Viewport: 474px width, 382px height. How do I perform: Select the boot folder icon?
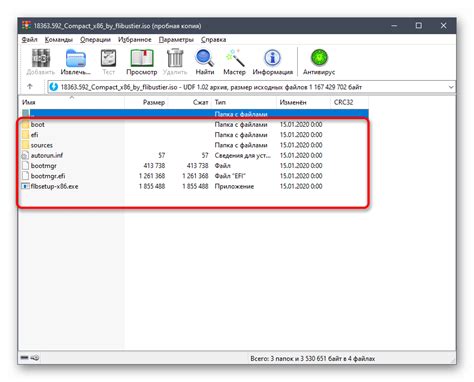pos(25,125)
